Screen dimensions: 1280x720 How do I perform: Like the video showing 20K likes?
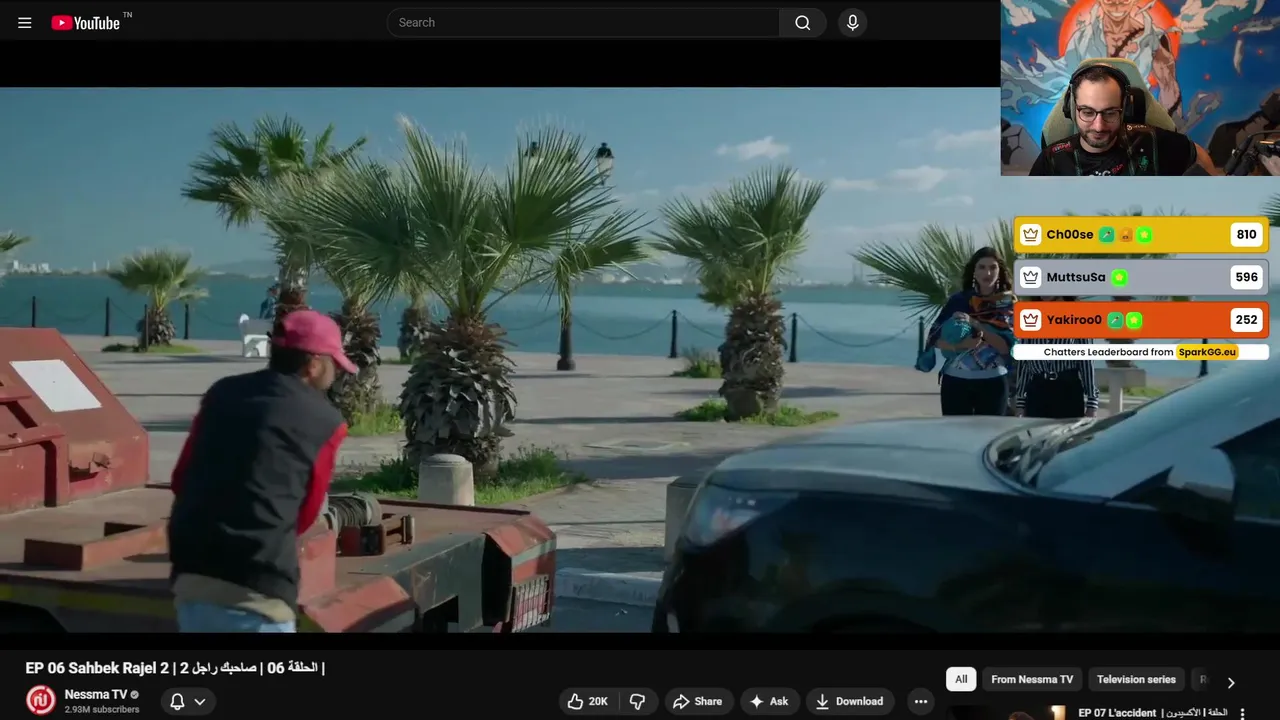click(x=587, y=701)
